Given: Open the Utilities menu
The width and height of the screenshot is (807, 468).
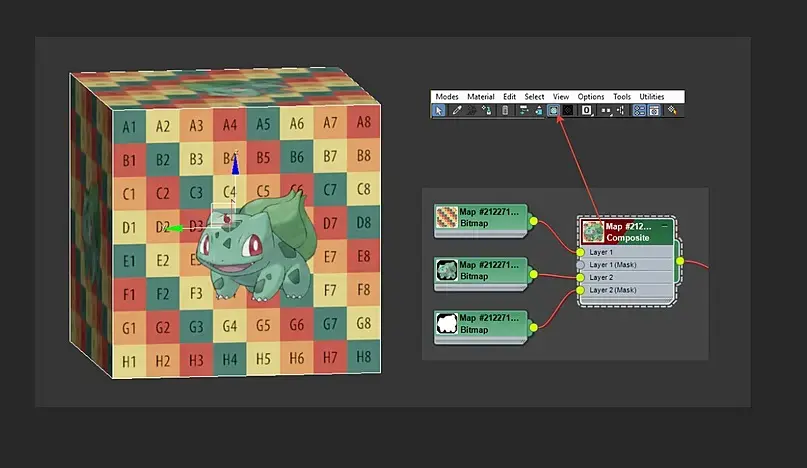Looking at the screenshot, I should [652, 96].
